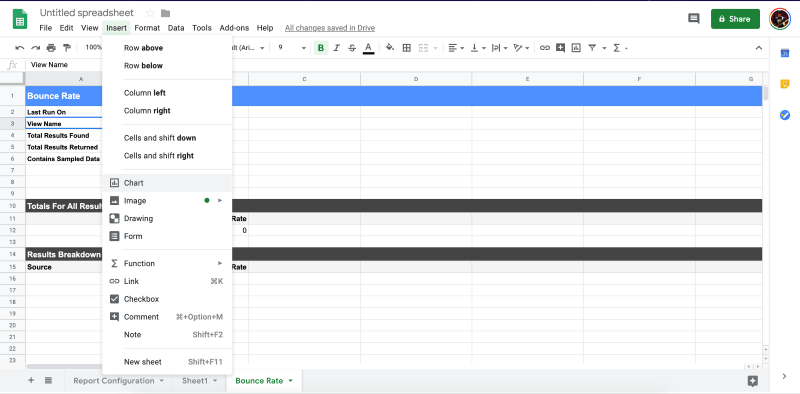The image size is (800, 394).
Task: Click the Share button
Action: coord(735,19)
